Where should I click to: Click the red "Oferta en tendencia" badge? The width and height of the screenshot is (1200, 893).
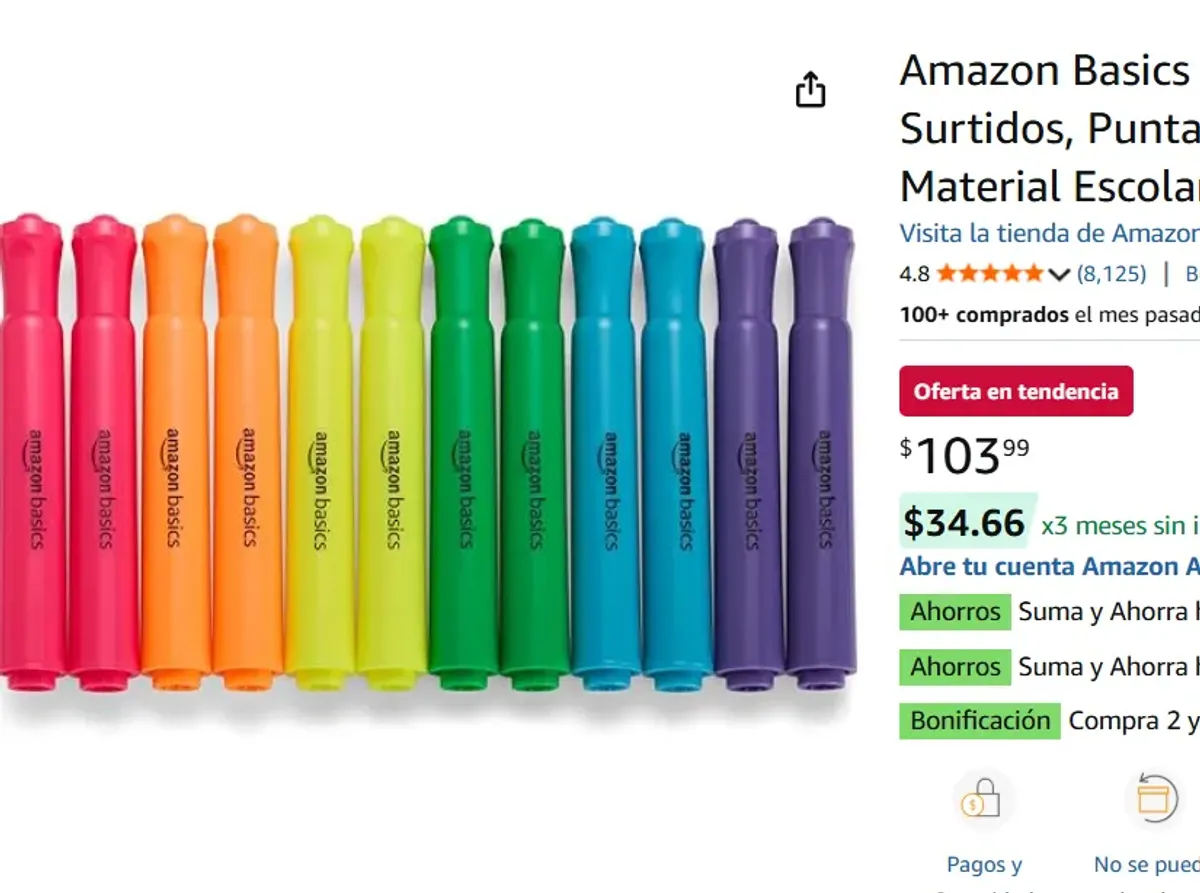click(x=1016, y=391)
